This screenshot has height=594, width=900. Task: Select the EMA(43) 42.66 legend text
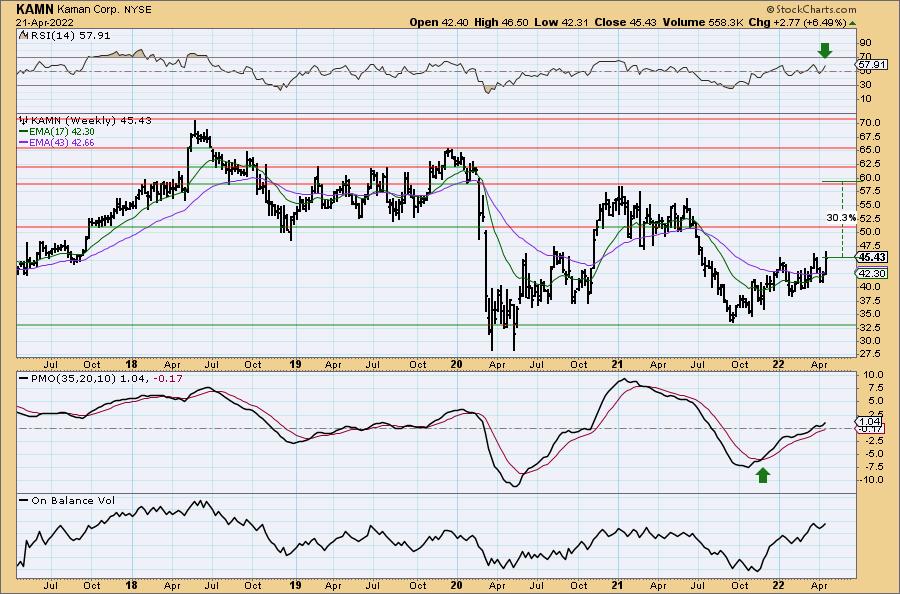tap(62, 142)
